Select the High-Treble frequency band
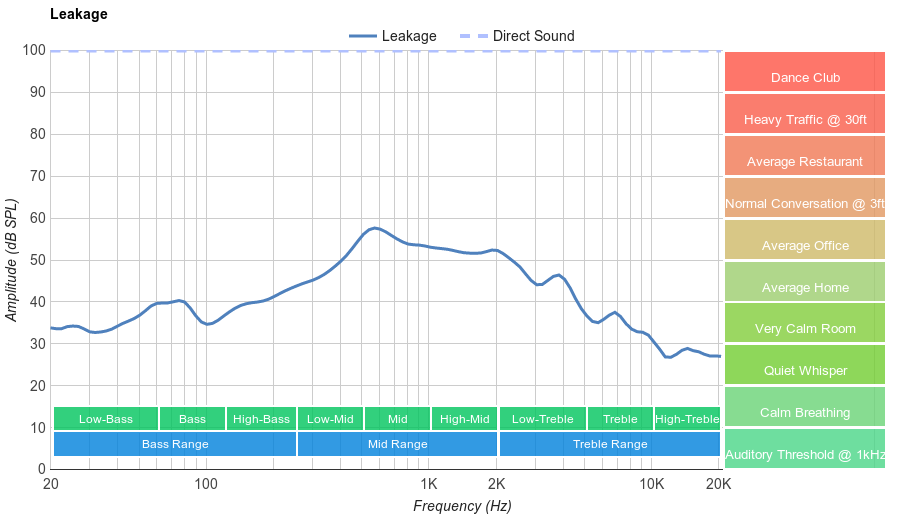This screenshot has width=900, height=520. click(687, 419)
